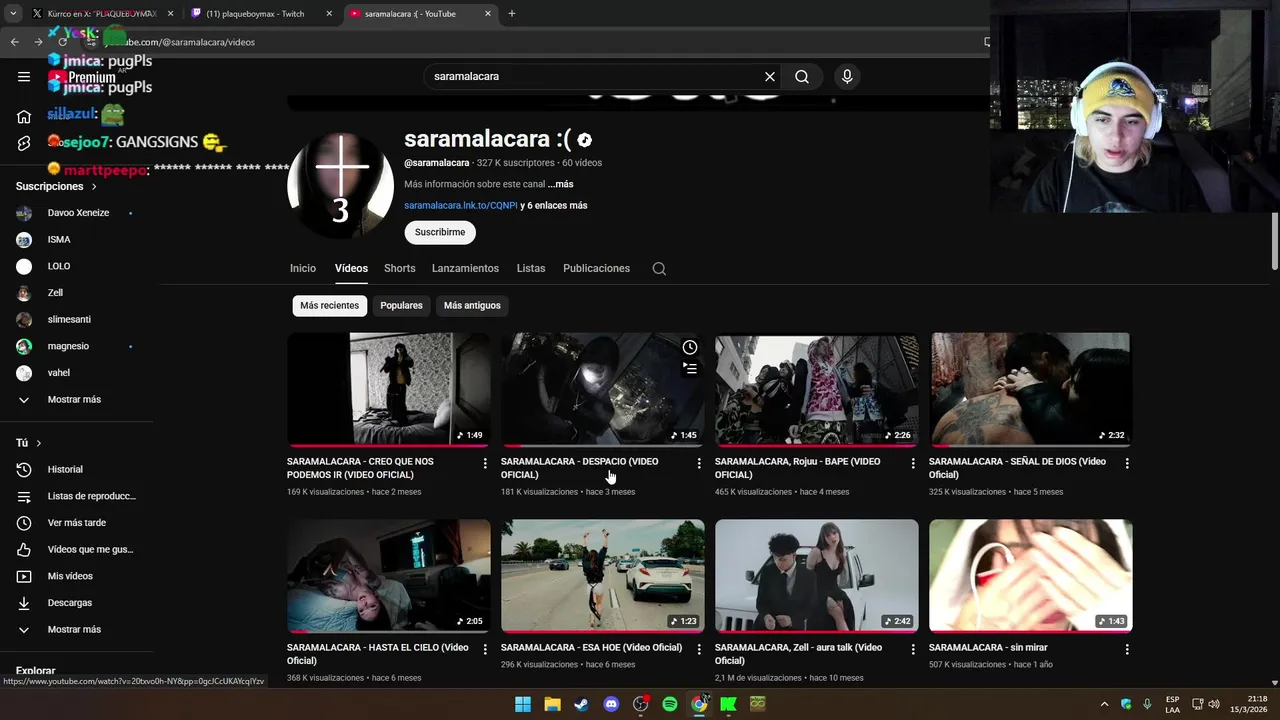Expand Mostrar más under Descargas
This screenshot has height=720, width=1280.
click(76, 629)
